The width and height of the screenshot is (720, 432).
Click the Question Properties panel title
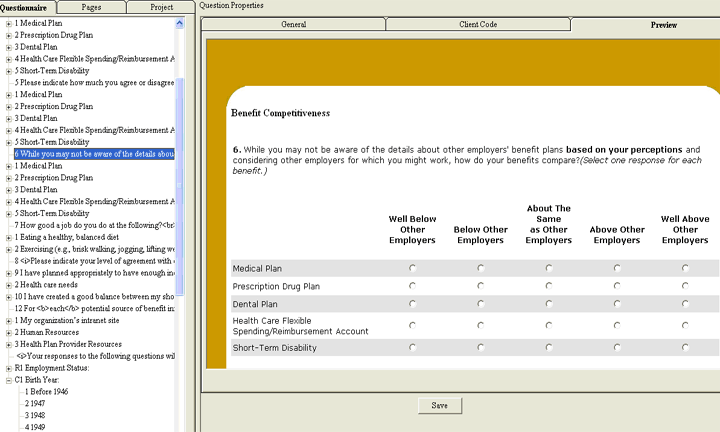pos(231,6)
